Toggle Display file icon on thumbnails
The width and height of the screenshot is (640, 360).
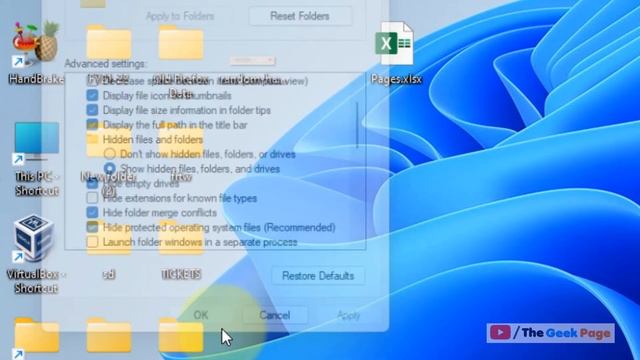point(92,96)
